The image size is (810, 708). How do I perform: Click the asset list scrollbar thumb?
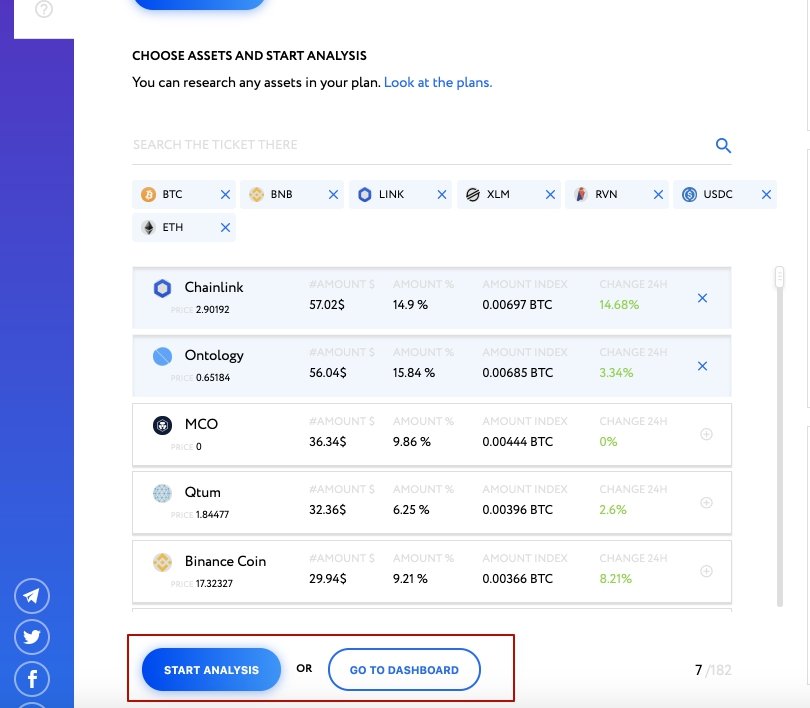tap(780, 277)
